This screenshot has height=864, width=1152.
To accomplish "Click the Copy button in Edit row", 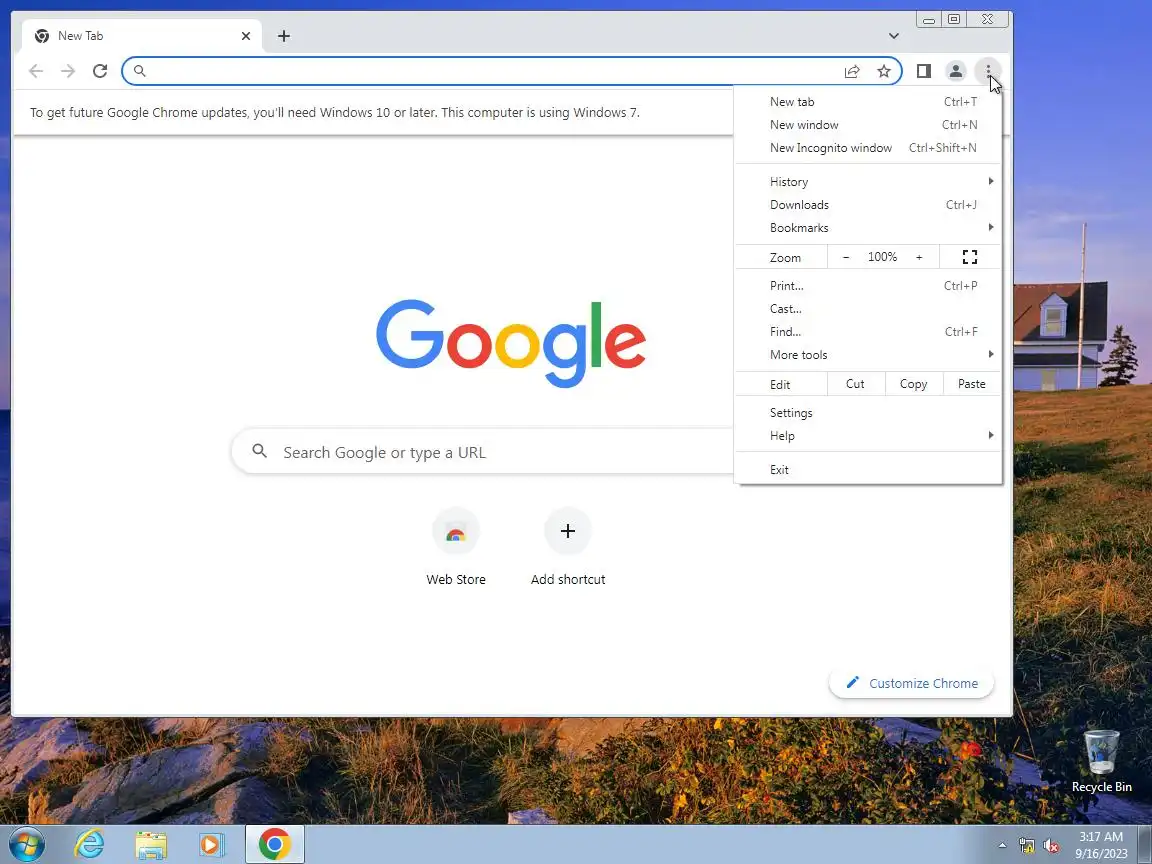I will [x=913, y=384].
